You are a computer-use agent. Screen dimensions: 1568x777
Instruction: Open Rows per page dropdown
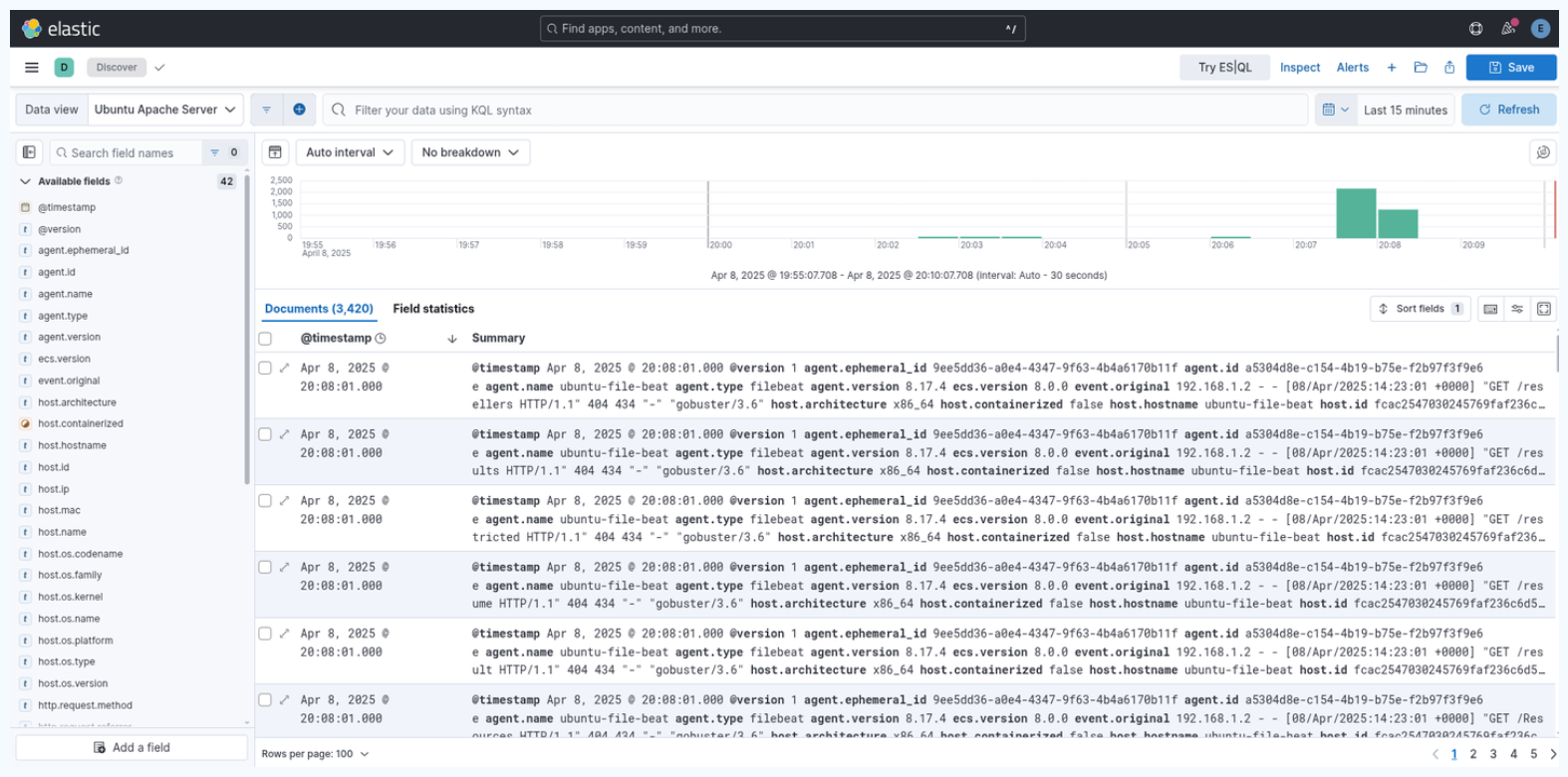[x=315, y=754]
